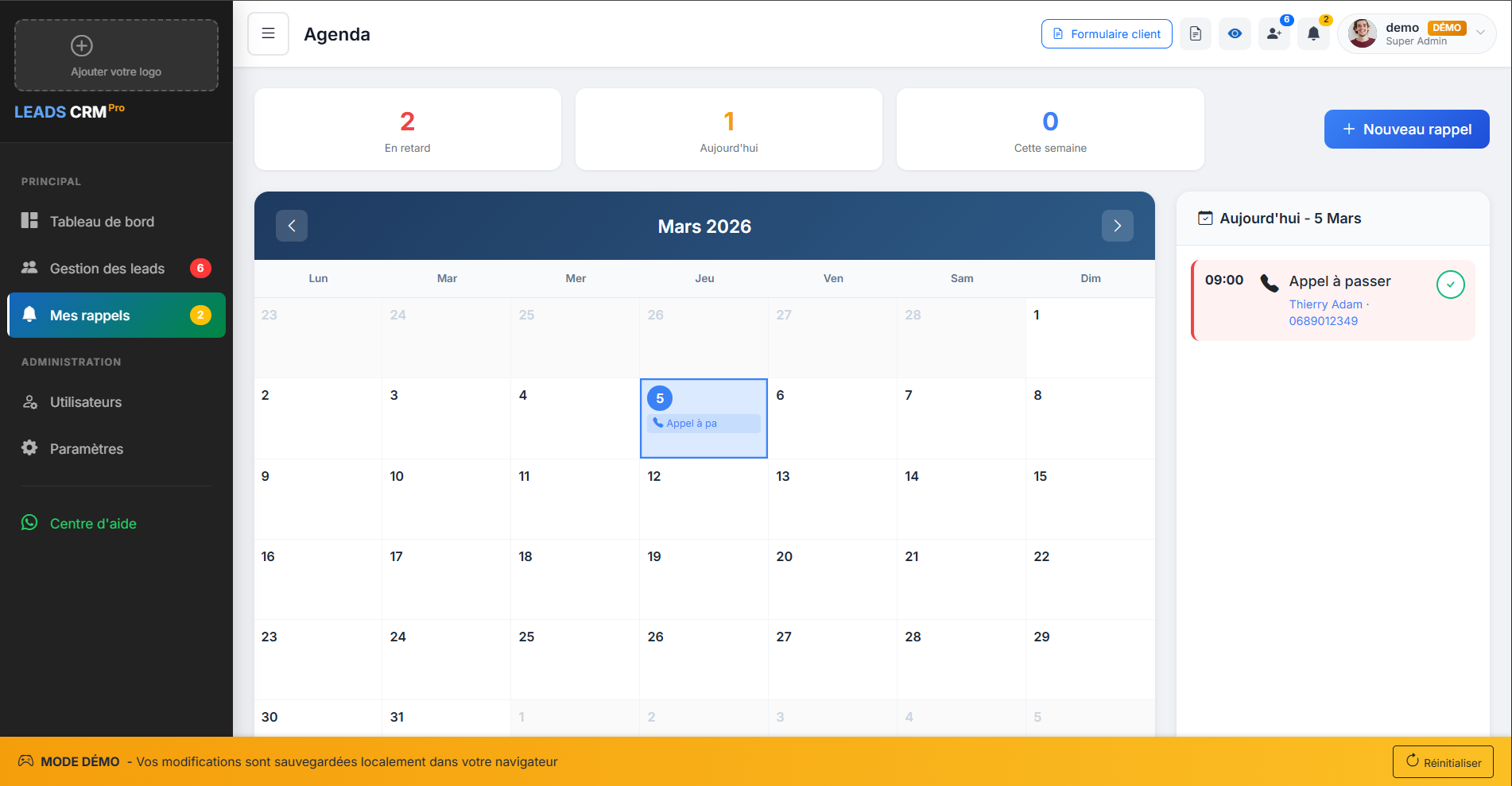Screen dimensions: 1512x786
Task: Click the 'En retard' counter card
Action: coord(407,129)
